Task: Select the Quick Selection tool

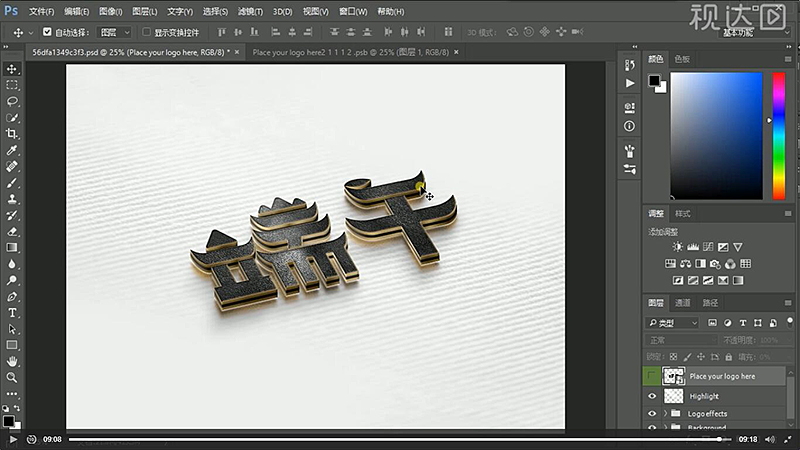Action: coord(12,118)
